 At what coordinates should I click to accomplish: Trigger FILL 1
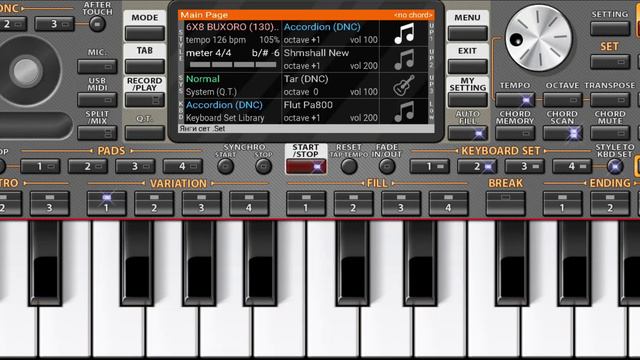(306, 203)
